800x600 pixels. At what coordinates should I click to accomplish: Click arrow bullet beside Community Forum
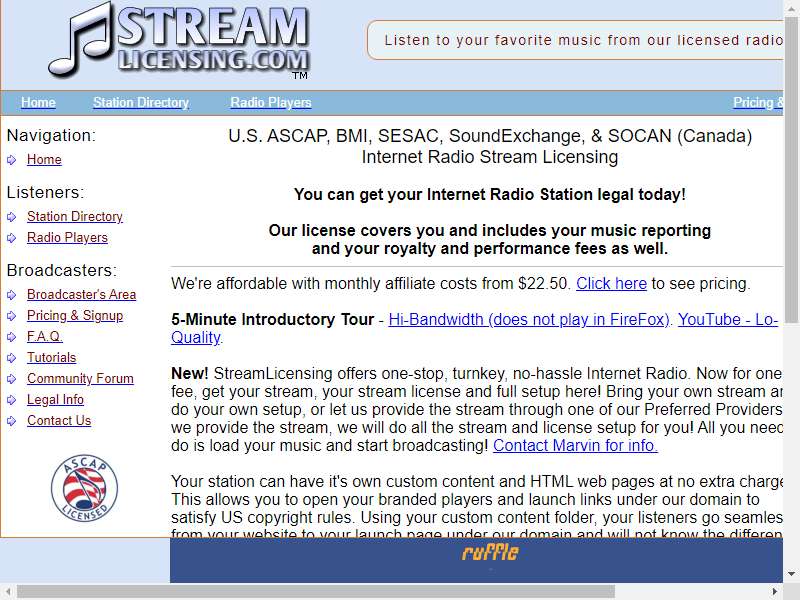(x=12, y=379)
